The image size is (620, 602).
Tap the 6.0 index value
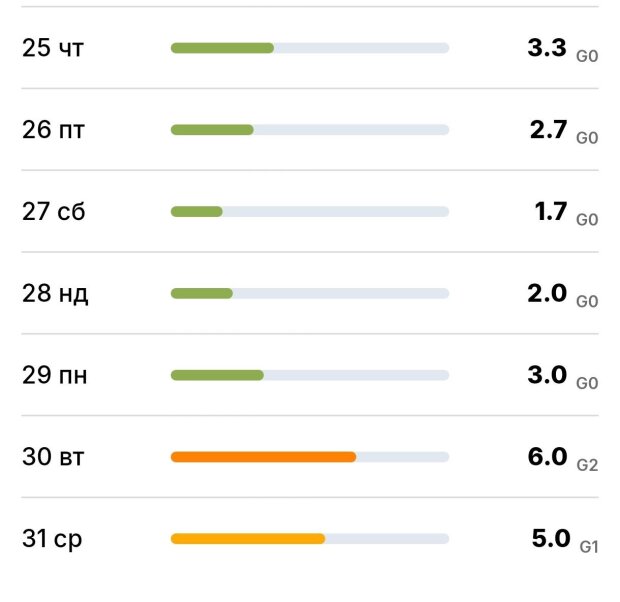pos(547,457)
